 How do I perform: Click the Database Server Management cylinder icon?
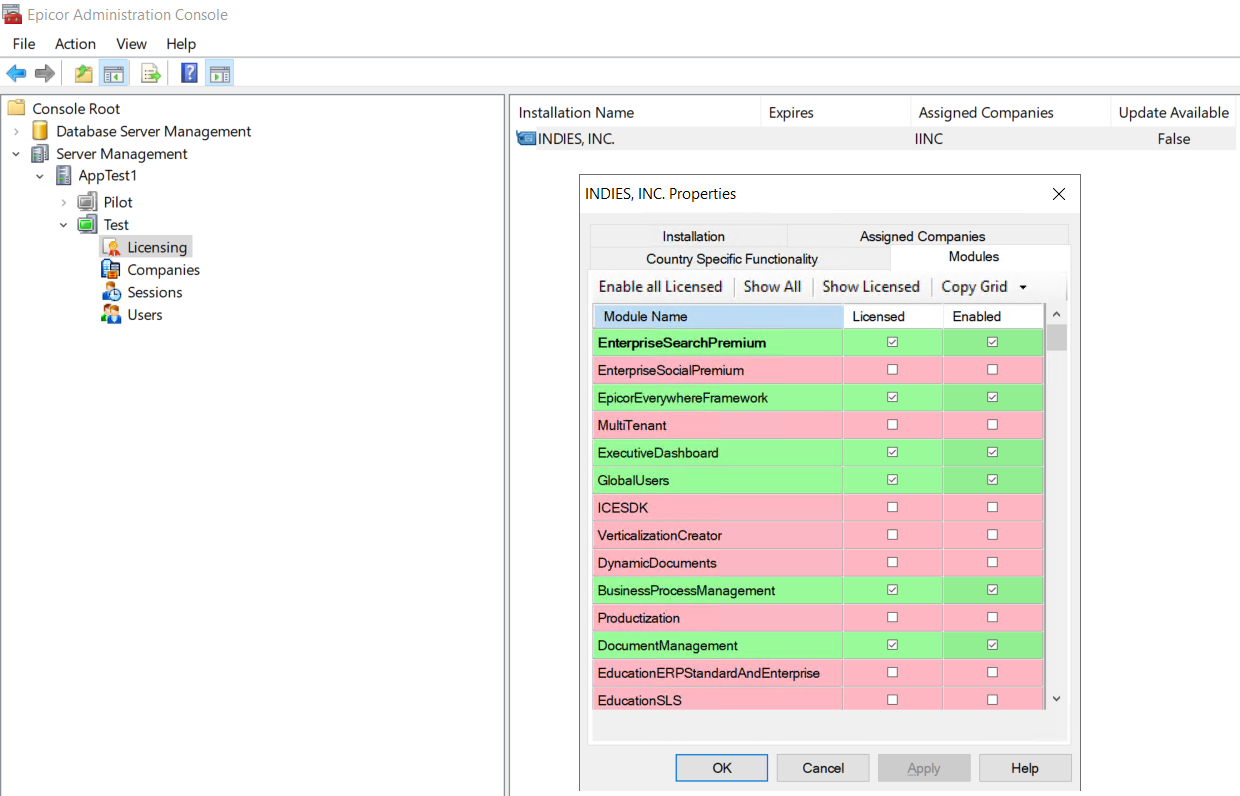pyautogui.click(x=40, y=131)
